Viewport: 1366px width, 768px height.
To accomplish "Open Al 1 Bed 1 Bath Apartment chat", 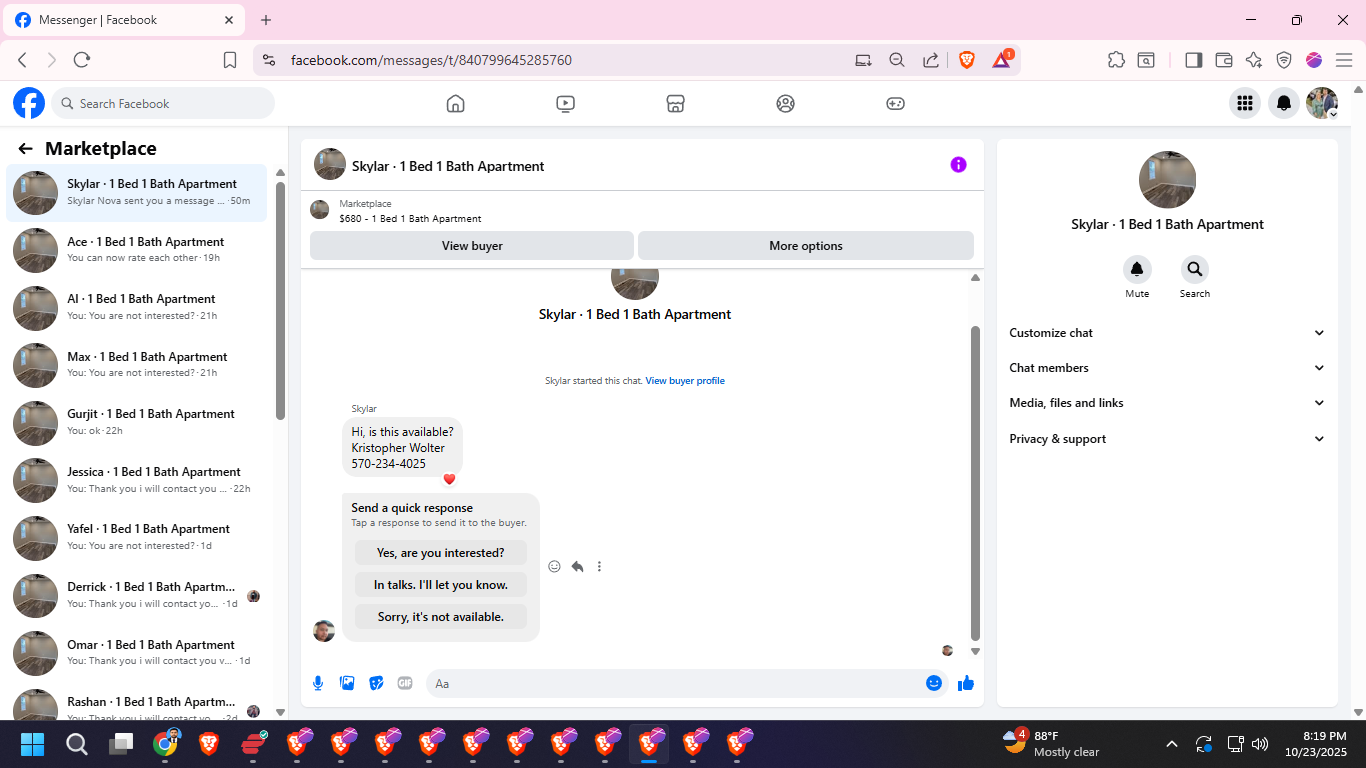I will click(x=137, y=308).
